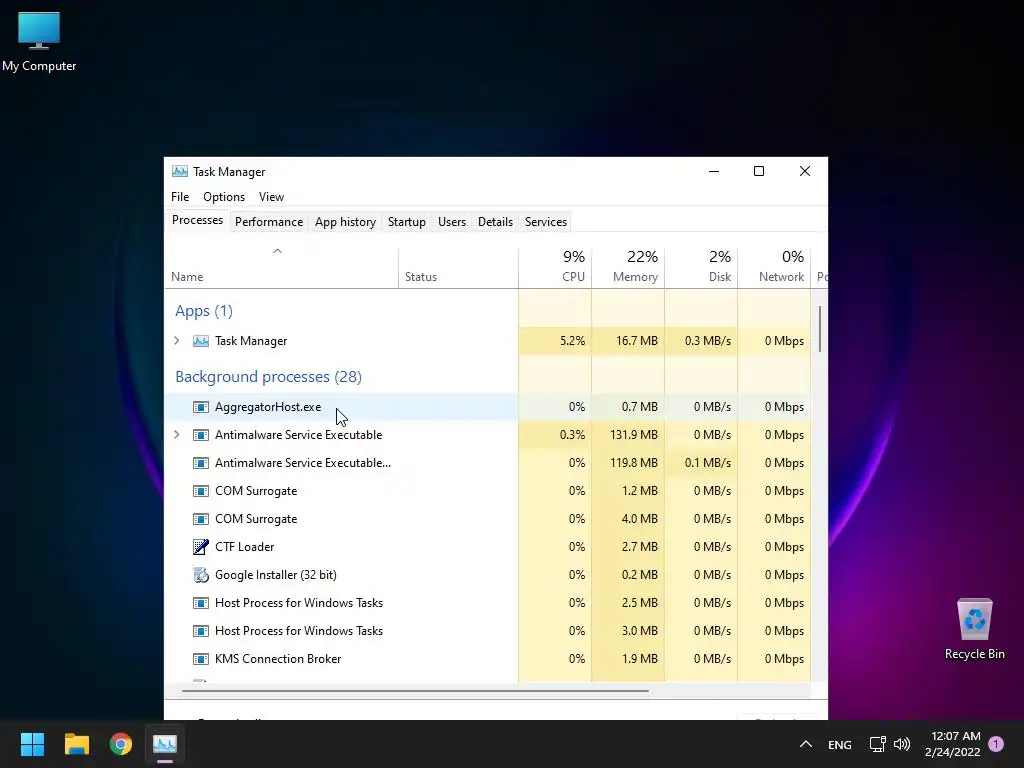This screenshot has width=1024, height=768.
Task: Click the 0.1 MB/s disk cell
Action: (701, 463)
